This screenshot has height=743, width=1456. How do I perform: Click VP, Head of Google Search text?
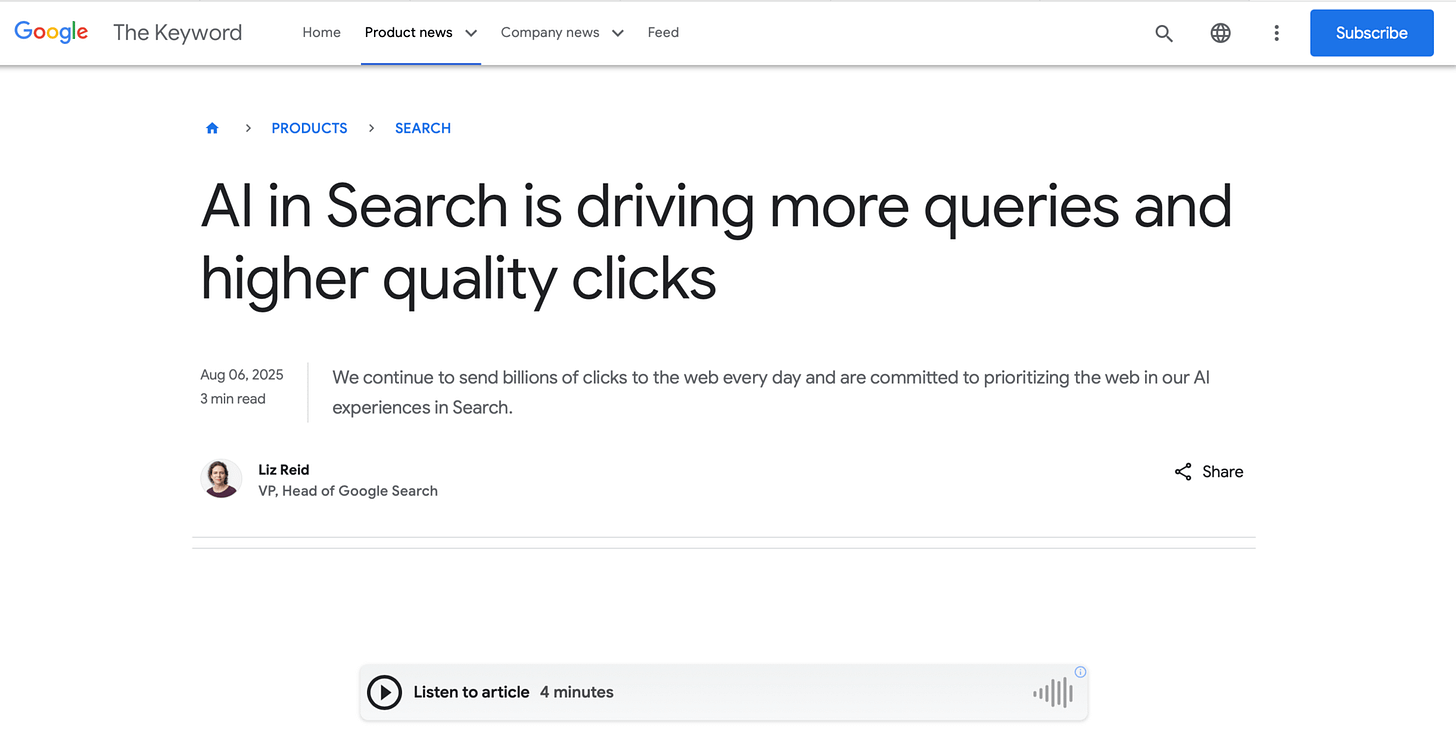(348, 491)
